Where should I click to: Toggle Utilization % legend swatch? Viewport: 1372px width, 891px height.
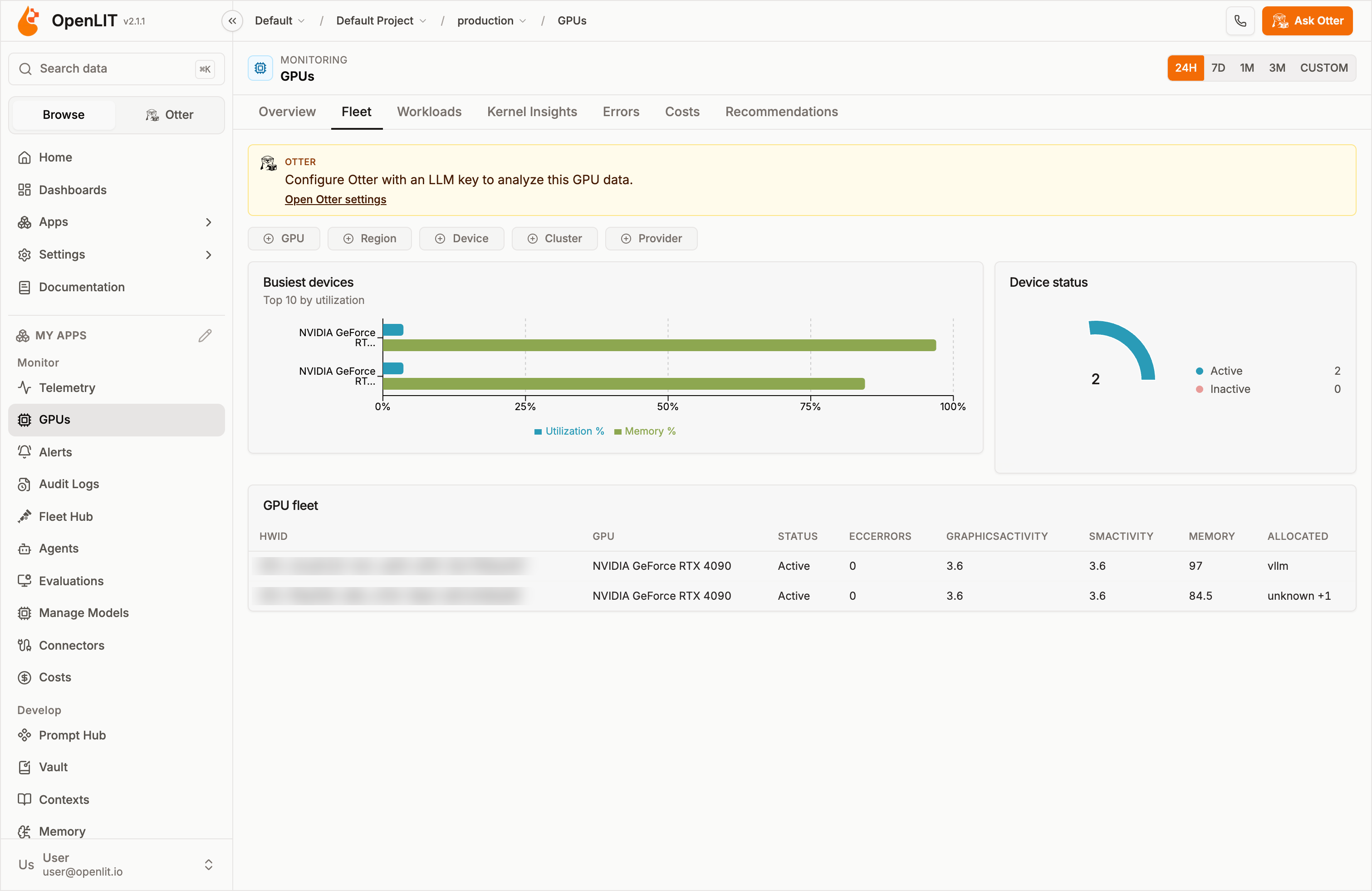[538, 432]
